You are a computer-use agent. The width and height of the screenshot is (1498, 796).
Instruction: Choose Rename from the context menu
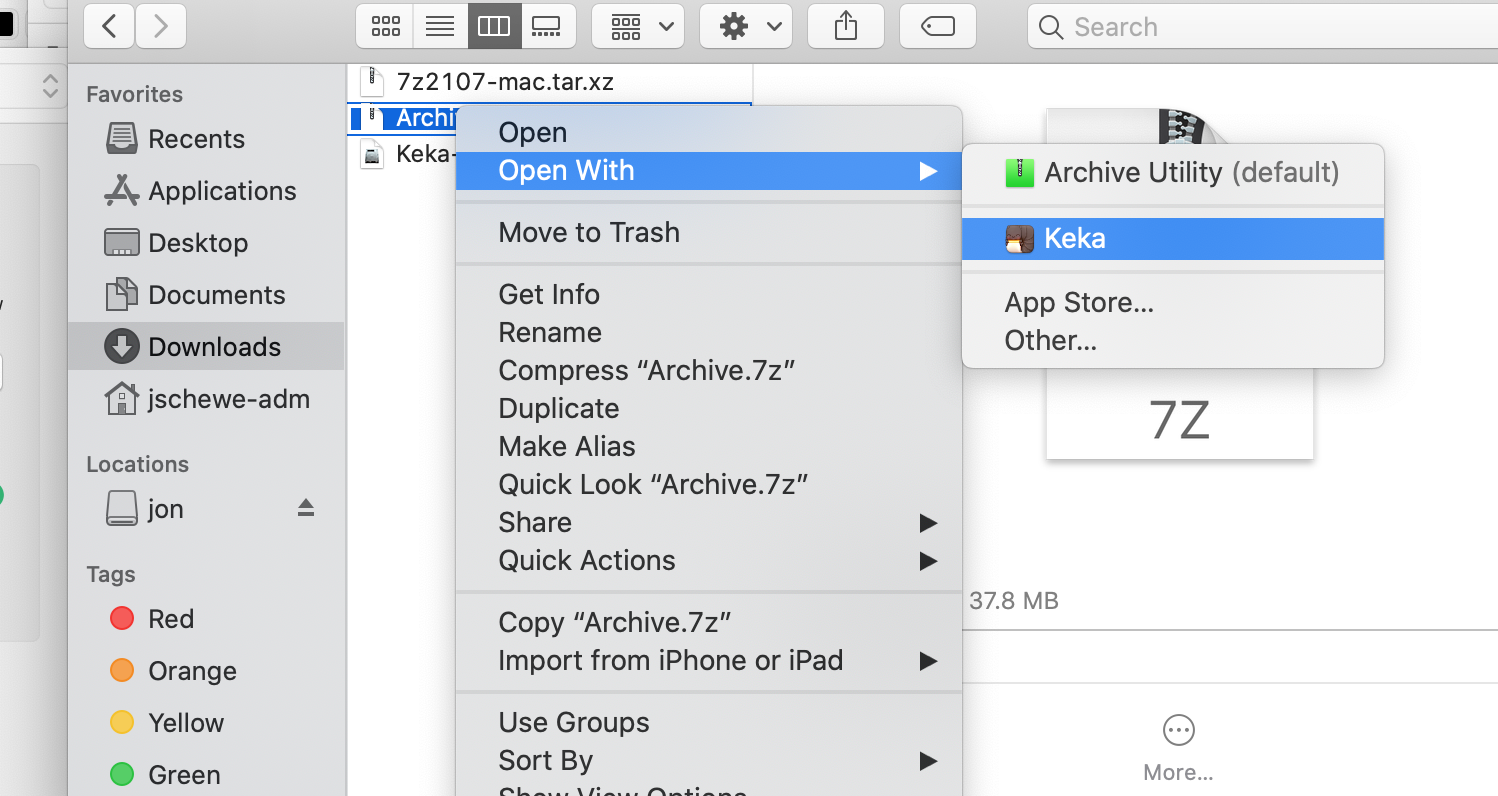click(709, 332)
